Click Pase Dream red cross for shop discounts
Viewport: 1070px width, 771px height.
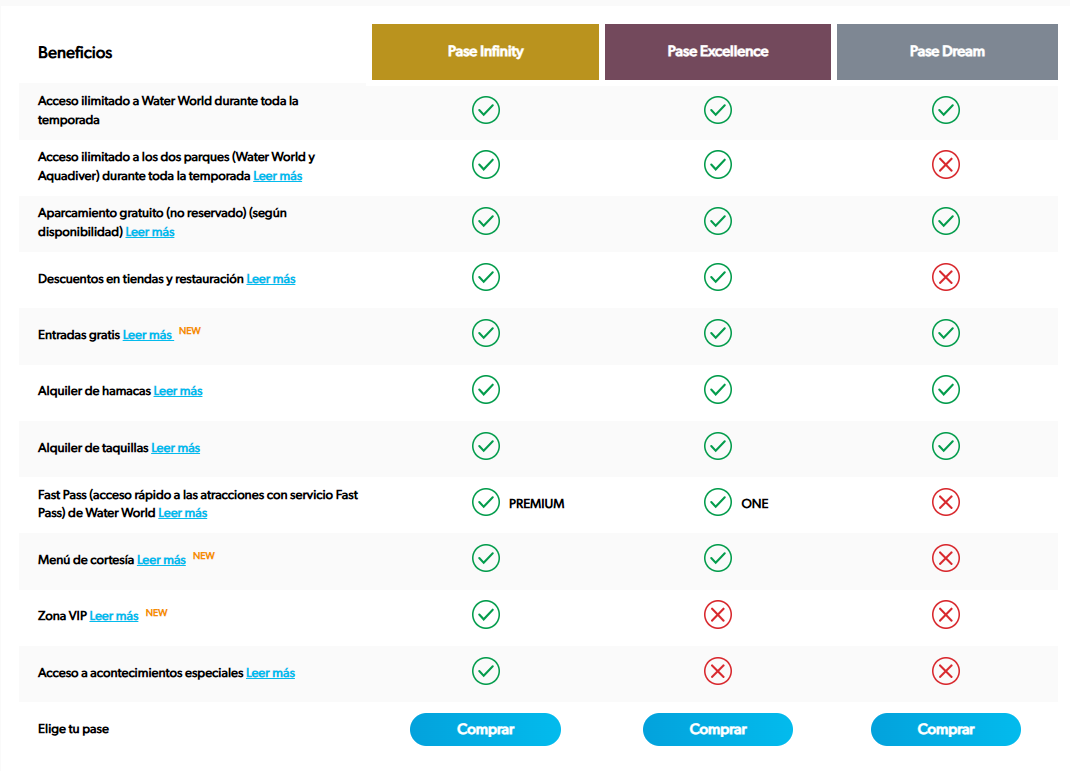tap(945, 277)
